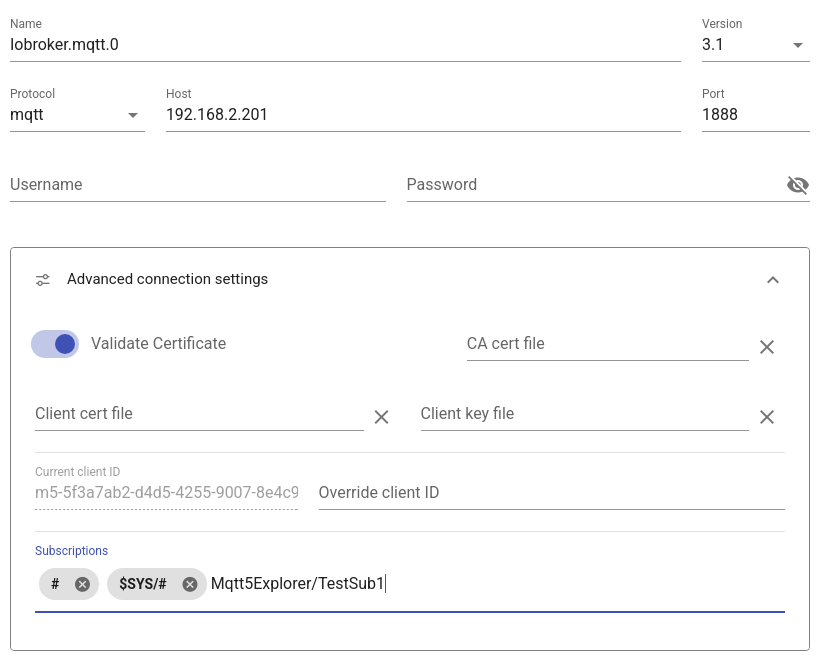
Task: Click the Override client ID field
Action: (x=551, y=493)
